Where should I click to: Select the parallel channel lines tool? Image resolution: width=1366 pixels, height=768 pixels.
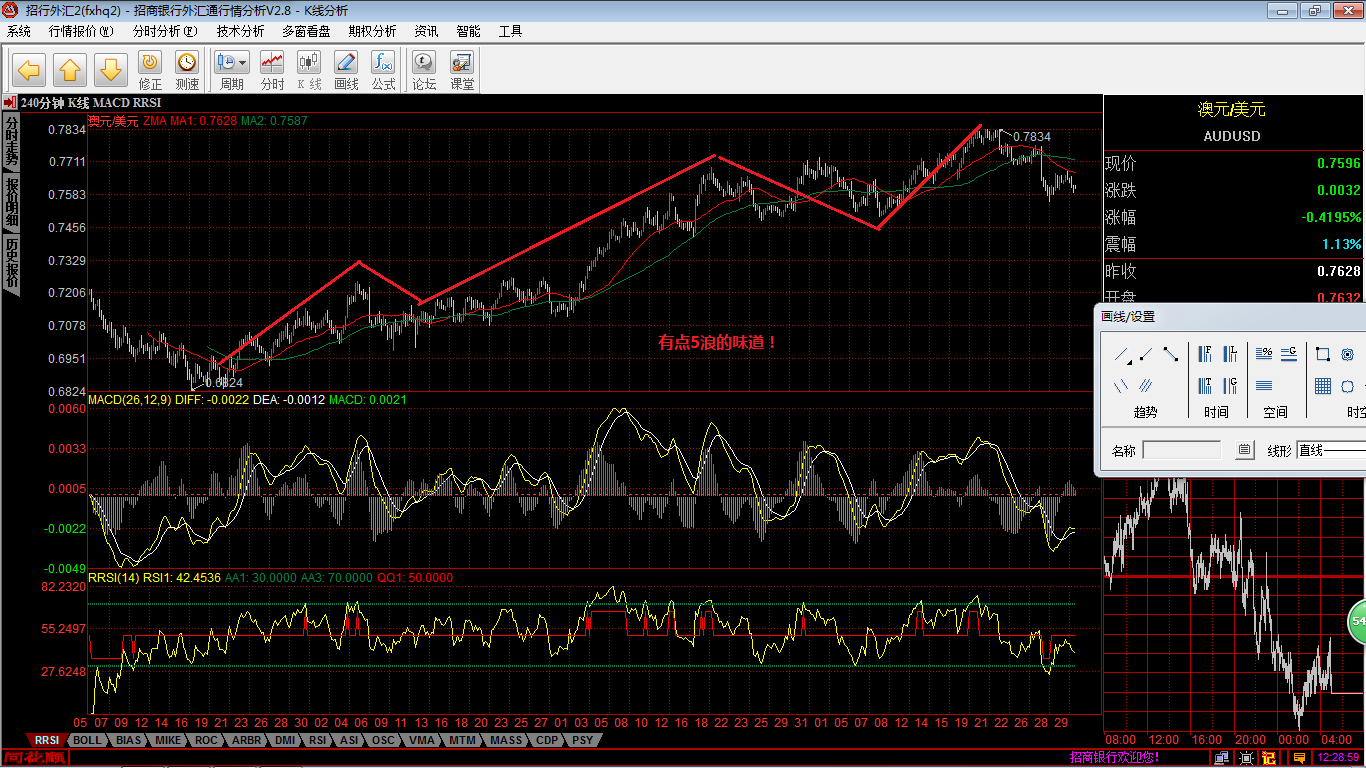point(1121,386)
